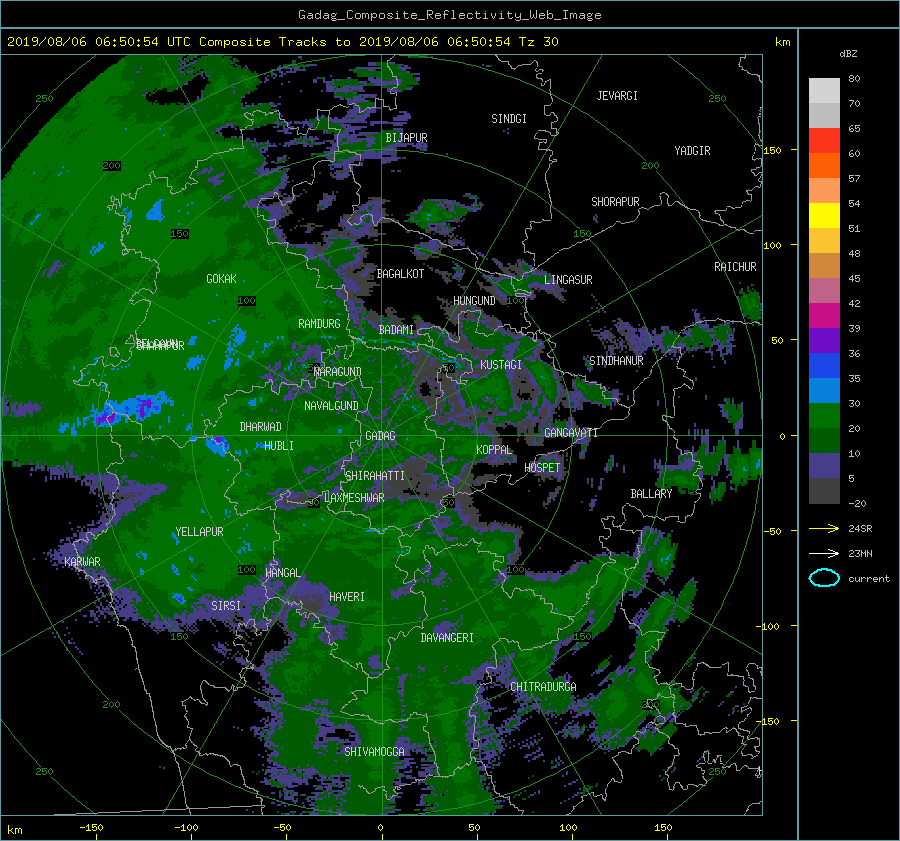Click the JEVARGI city label

(617, 96)
